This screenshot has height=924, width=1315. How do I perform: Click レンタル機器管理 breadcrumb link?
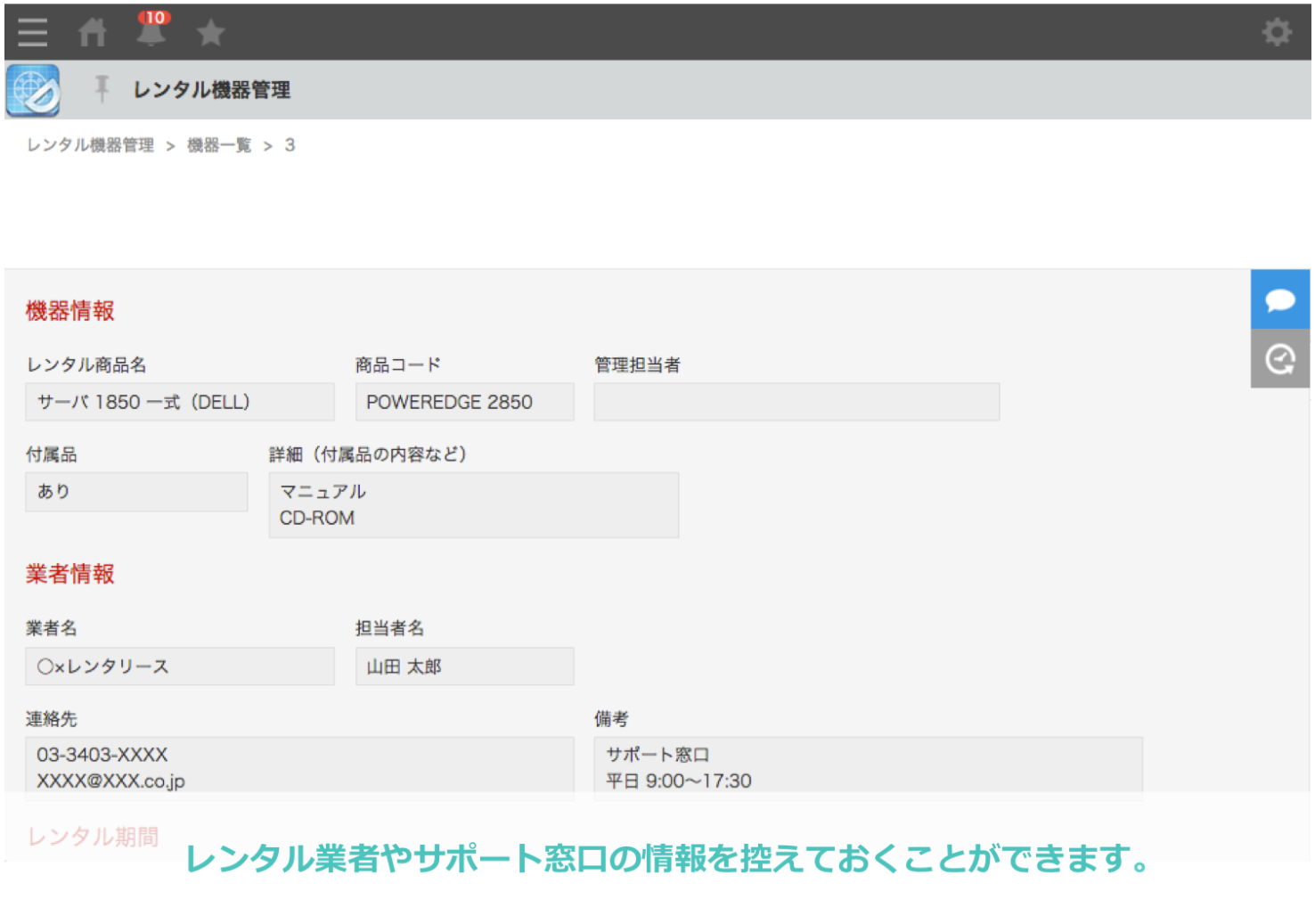coord(90,145)
